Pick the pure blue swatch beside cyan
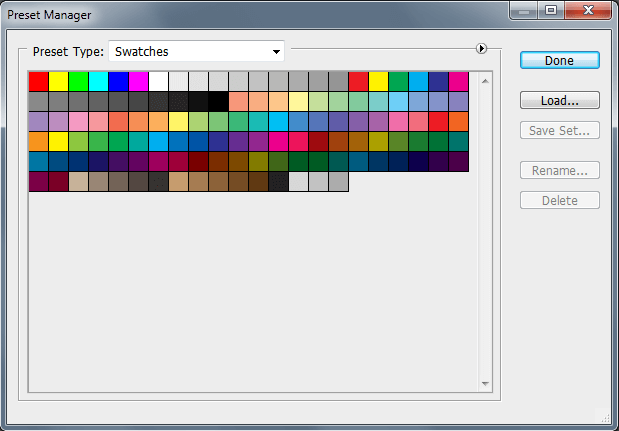Screen dimensions: 619x431 click(118, 81)
